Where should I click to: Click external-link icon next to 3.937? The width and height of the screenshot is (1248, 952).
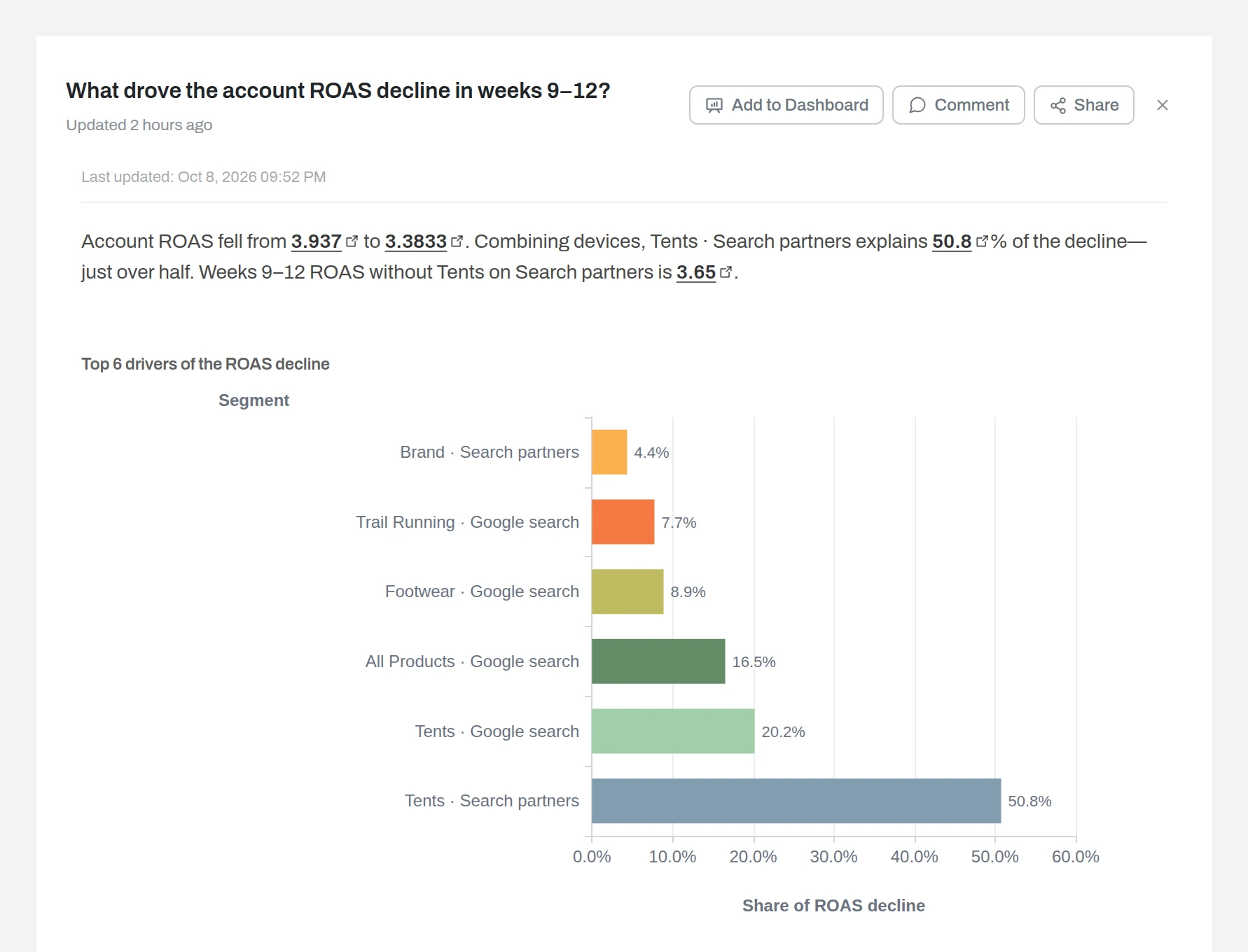click(352, 241)
